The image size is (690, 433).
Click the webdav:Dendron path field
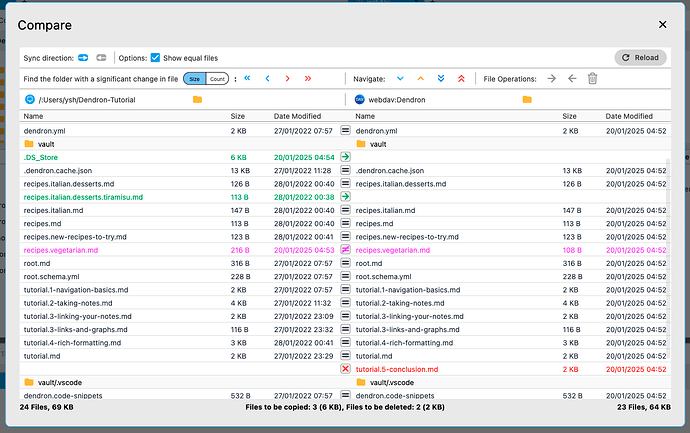coord(397,100)
